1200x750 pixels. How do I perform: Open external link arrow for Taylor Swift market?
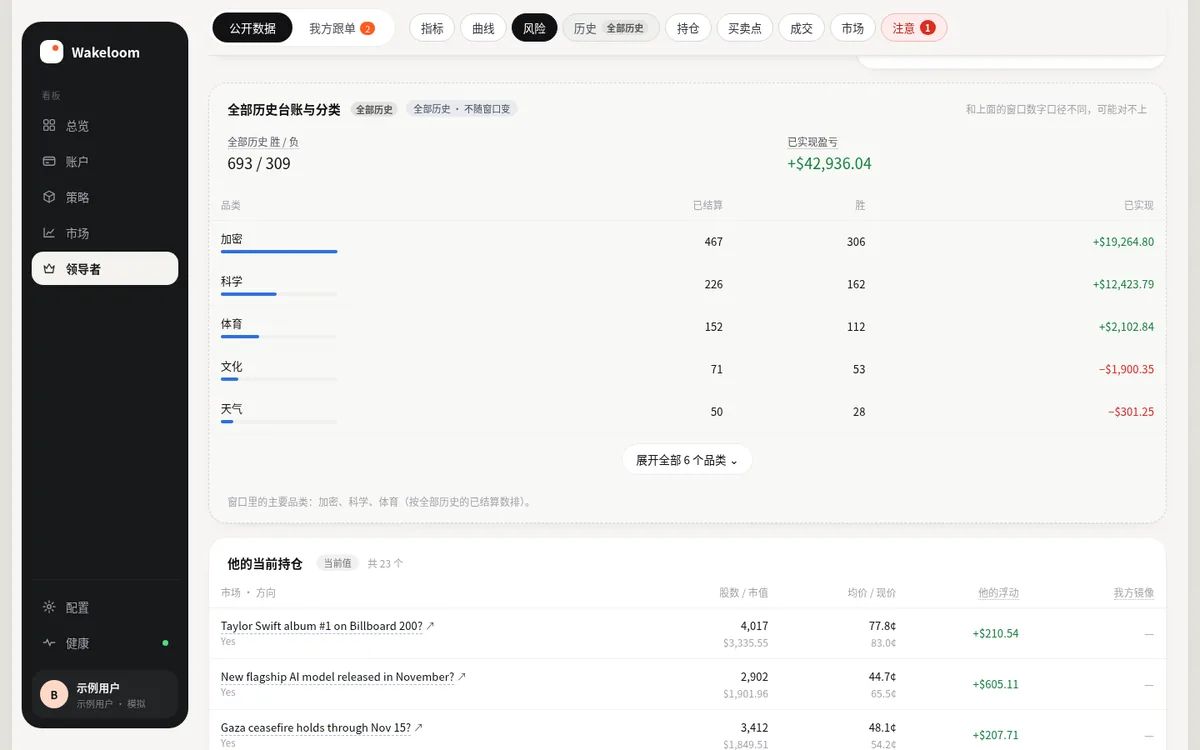(x=431, y=626)
